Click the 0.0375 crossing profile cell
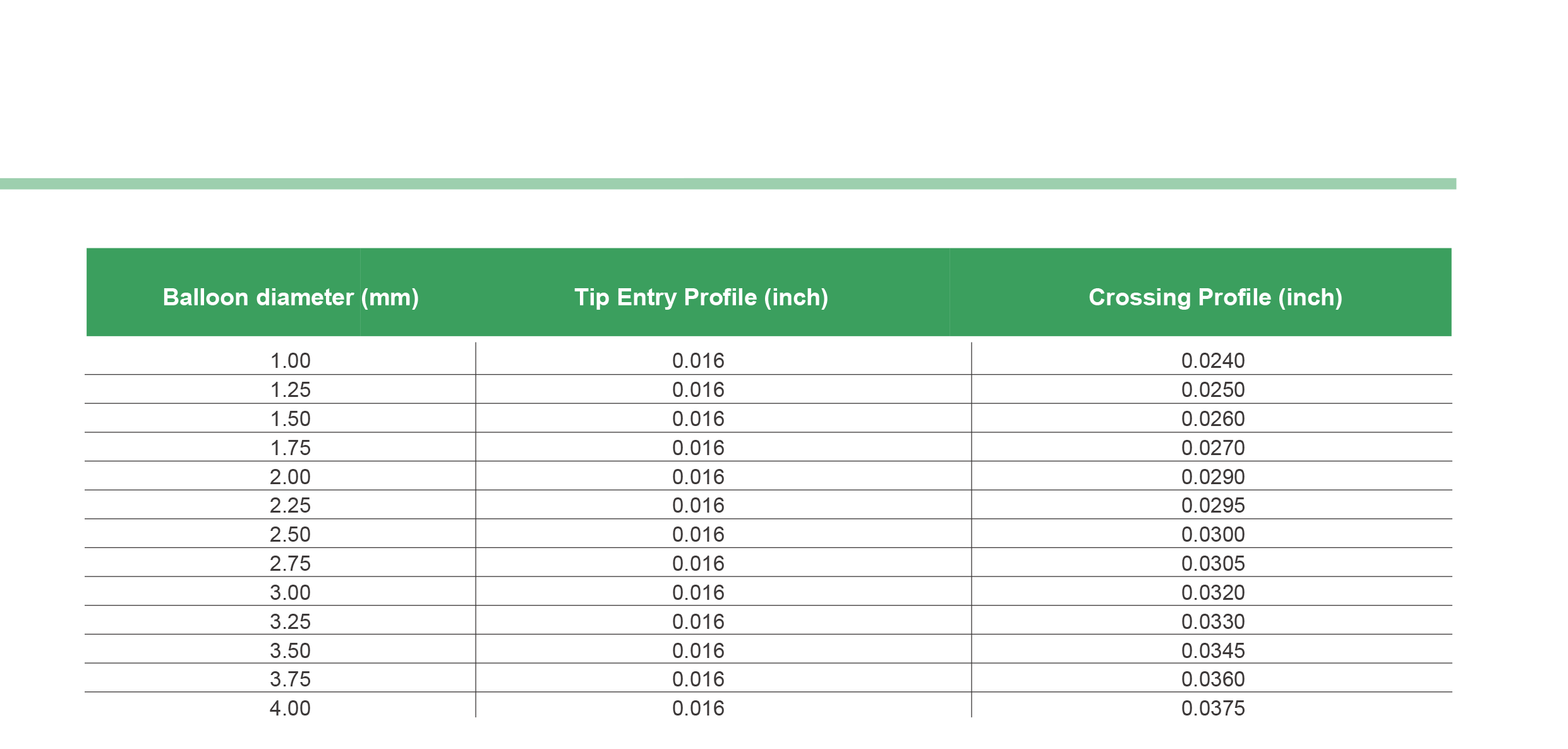Screen dimensions: 1568x749 (1213, 709)
